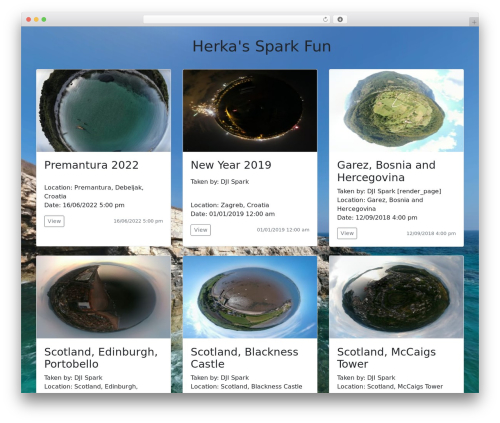This screenshot has height=423, width=500.
Task: Click the red close window button
Action: 29,20
